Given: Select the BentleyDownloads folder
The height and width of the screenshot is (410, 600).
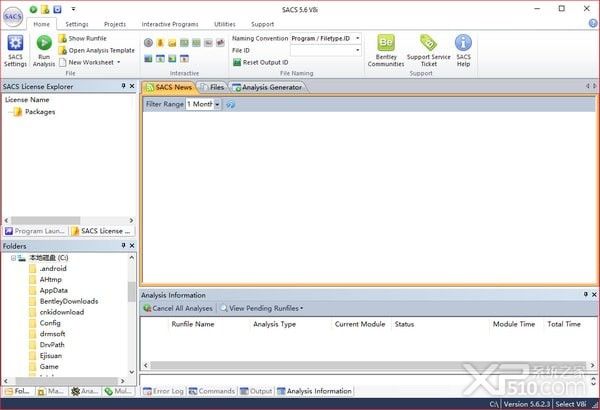Looking at the screenshot, I should [69, 301].
